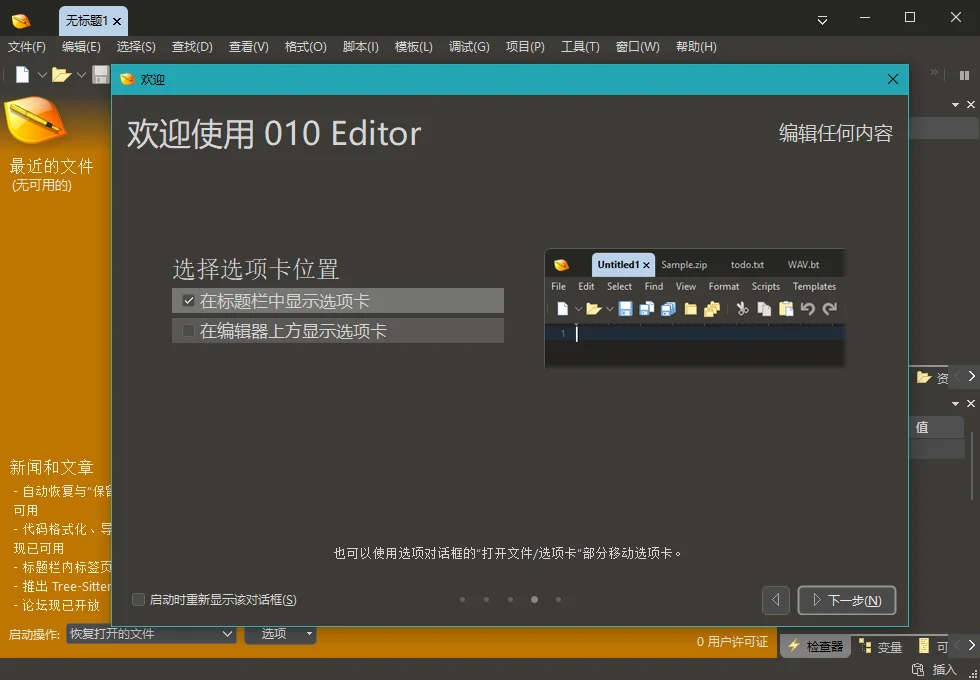Screen dimensions: 980x680
Task: Click the 论坛现已开放 news link
Action: (56, 605)
